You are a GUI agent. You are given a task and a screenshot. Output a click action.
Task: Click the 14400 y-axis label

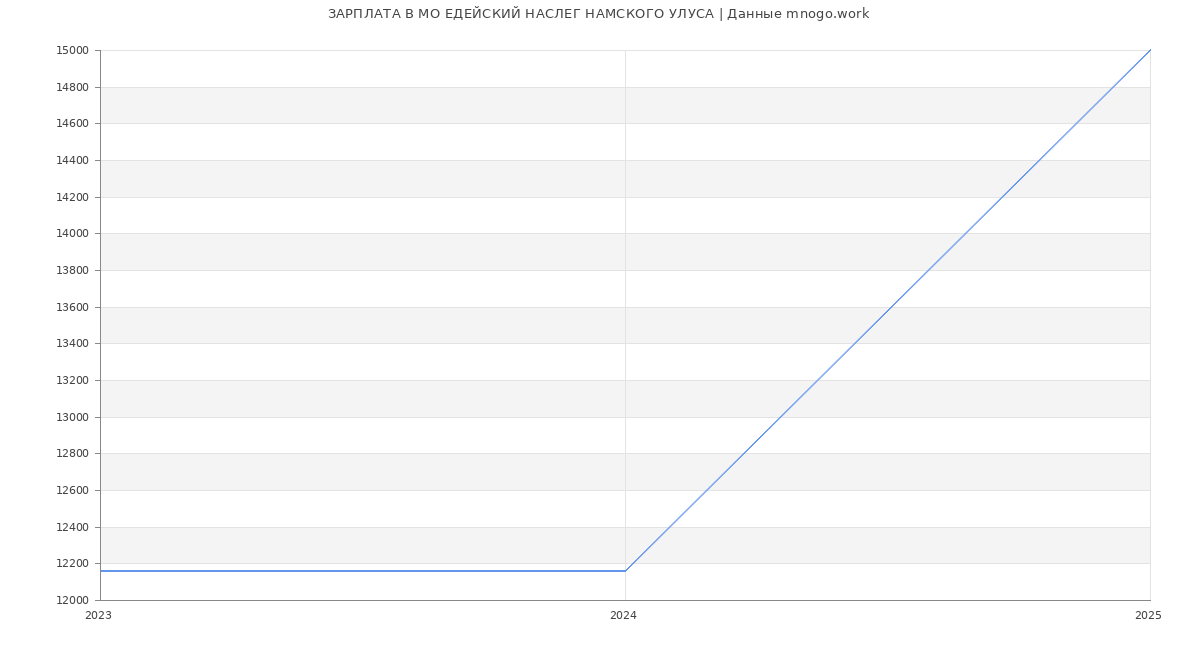click(x=72, y=161)
